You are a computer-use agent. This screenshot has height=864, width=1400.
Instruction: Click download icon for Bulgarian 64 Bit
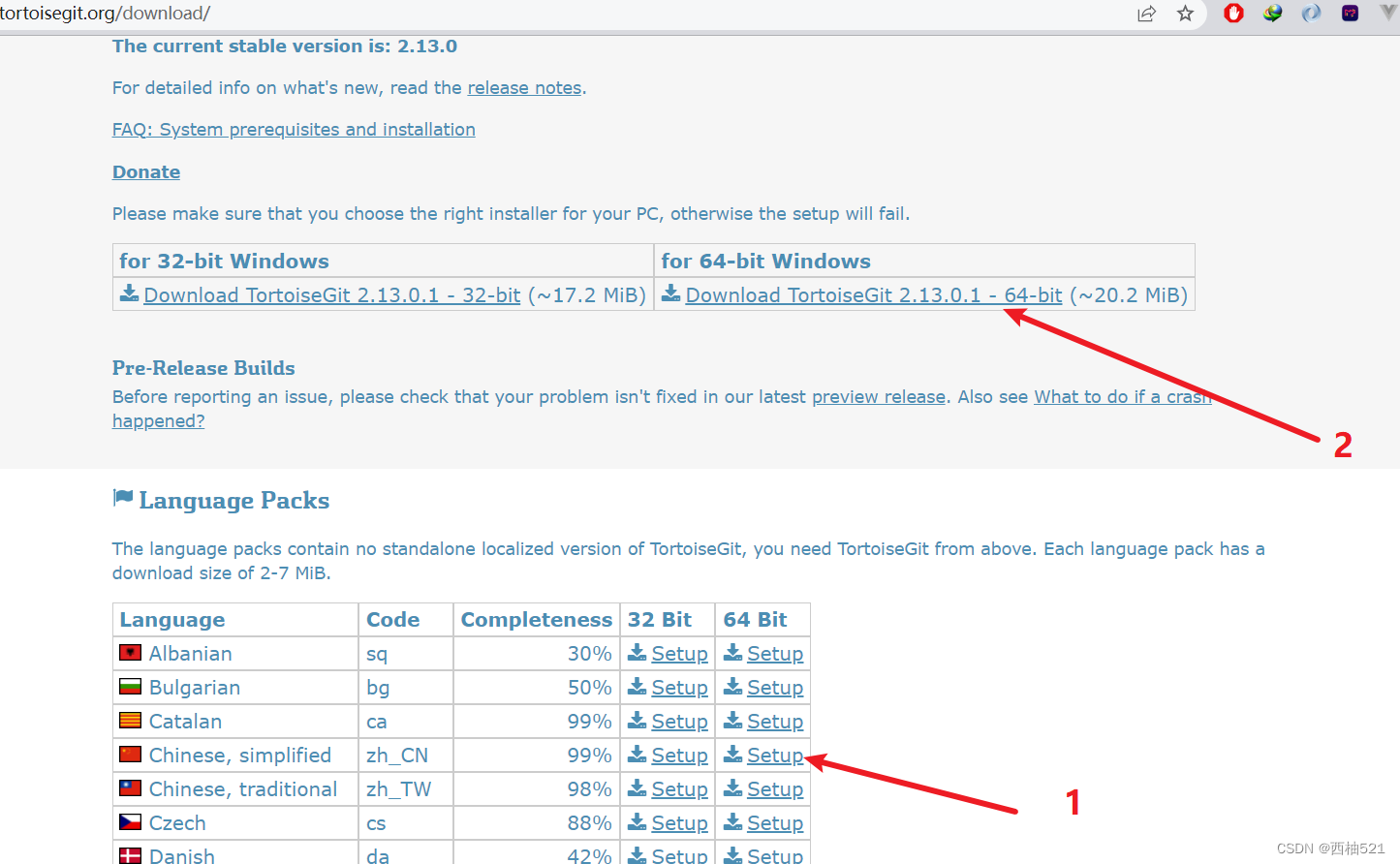[x=732, y=686]
